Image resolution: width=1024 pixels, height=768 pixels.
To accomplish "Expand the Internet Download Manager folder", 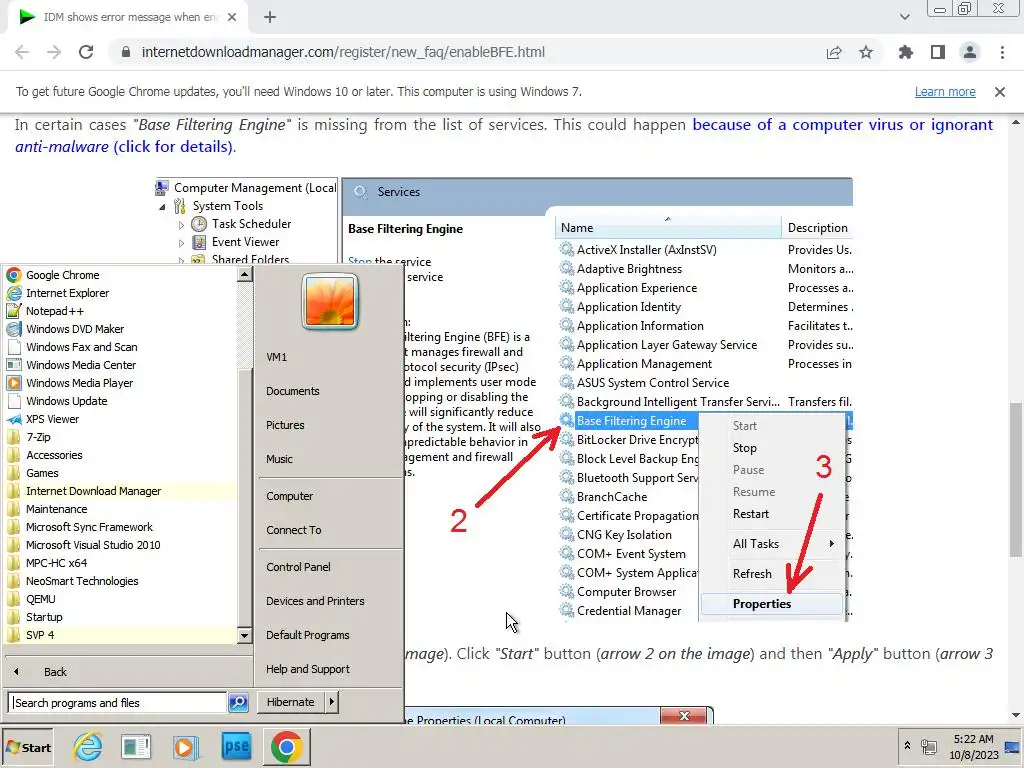I will (x=93, y=491).
